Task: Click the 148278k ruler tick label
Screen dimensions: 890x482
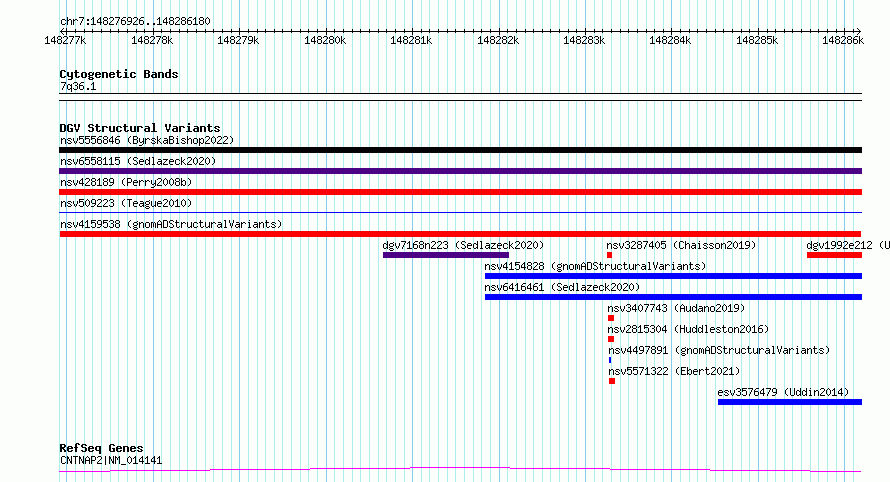Action: point(152,40)
